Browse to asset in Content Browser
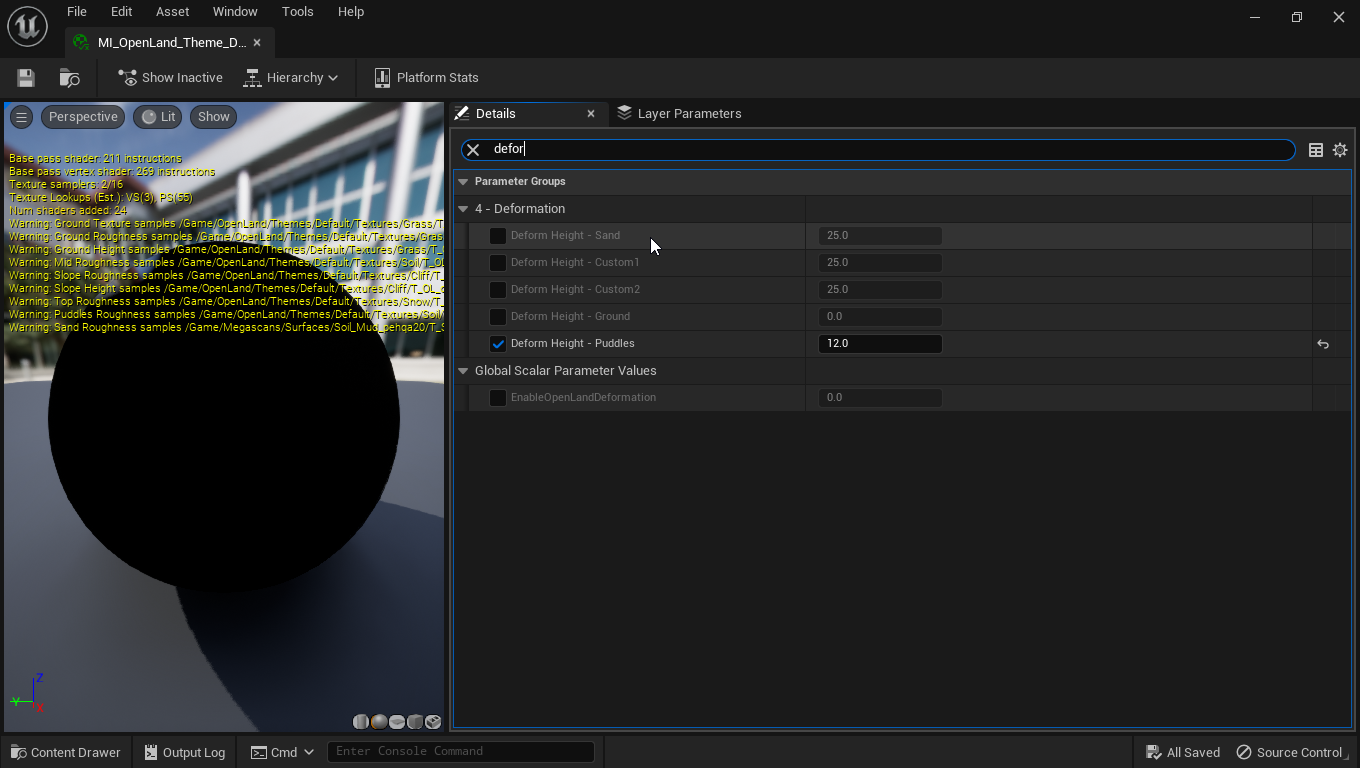The height and width of the screenshot is (768, 1360). (67, 77)
